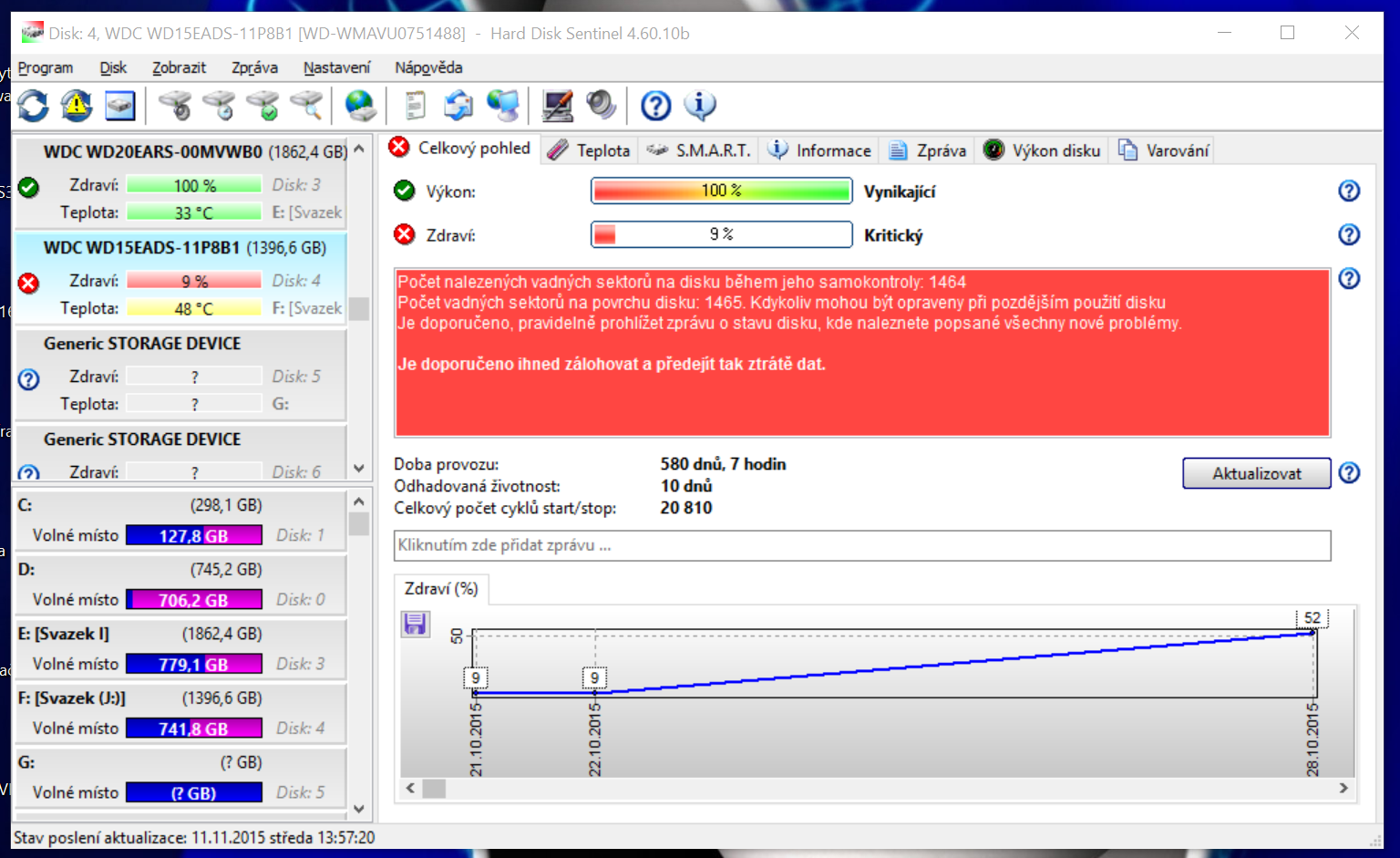The width and height of the screenshot is (1400, 858).
Task: Click the 52 data point label on graph
Action: (x=1312, y=618)
